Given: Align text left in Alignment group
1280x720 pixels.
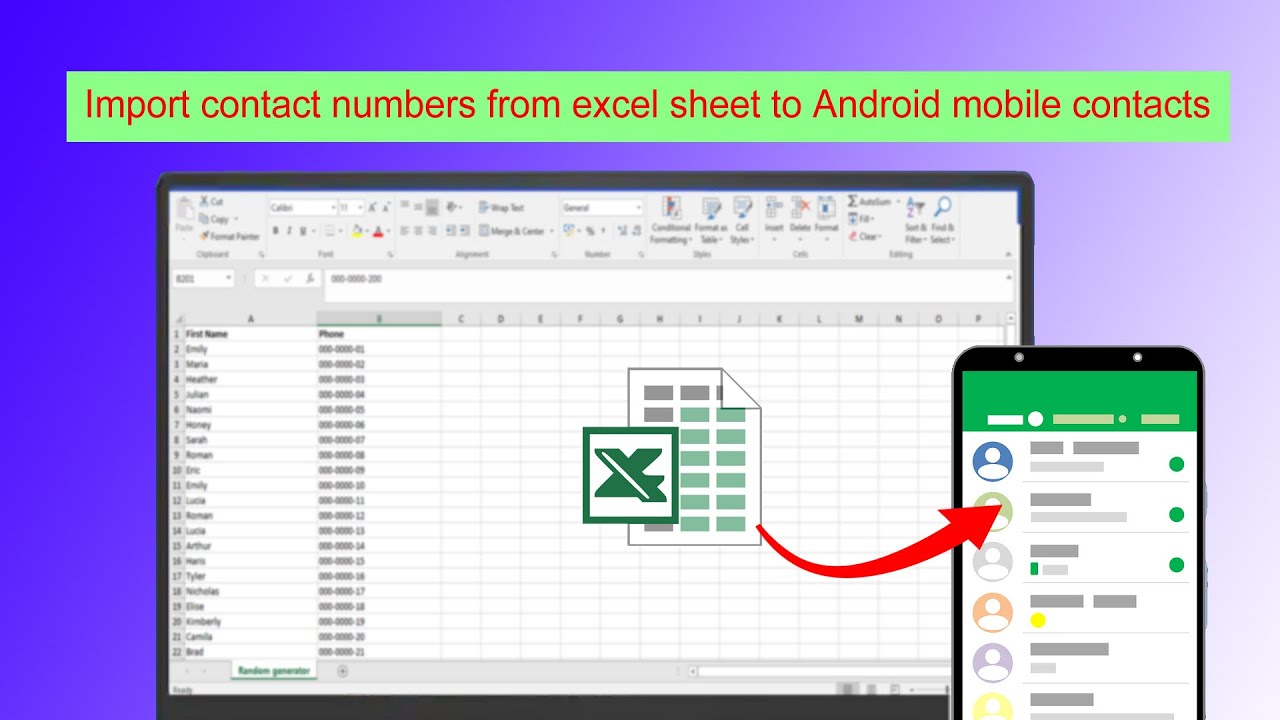Looking at the screenshot, I should click(x=404, y=231).
